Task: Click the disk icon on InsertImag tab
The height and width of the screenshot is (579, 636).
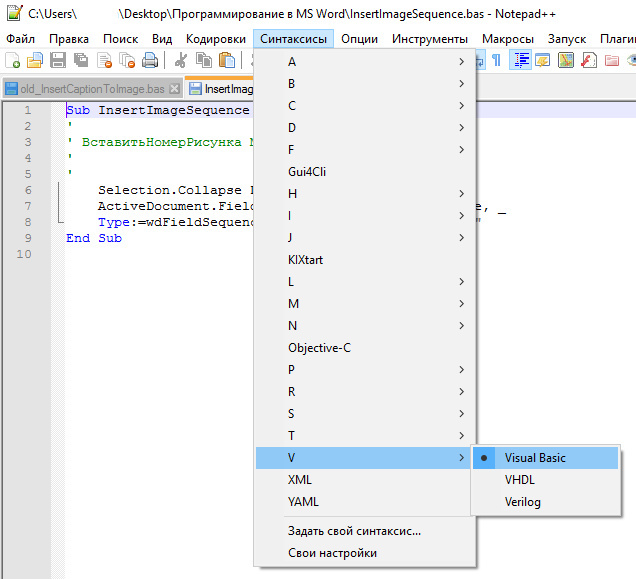Action: 196,88
